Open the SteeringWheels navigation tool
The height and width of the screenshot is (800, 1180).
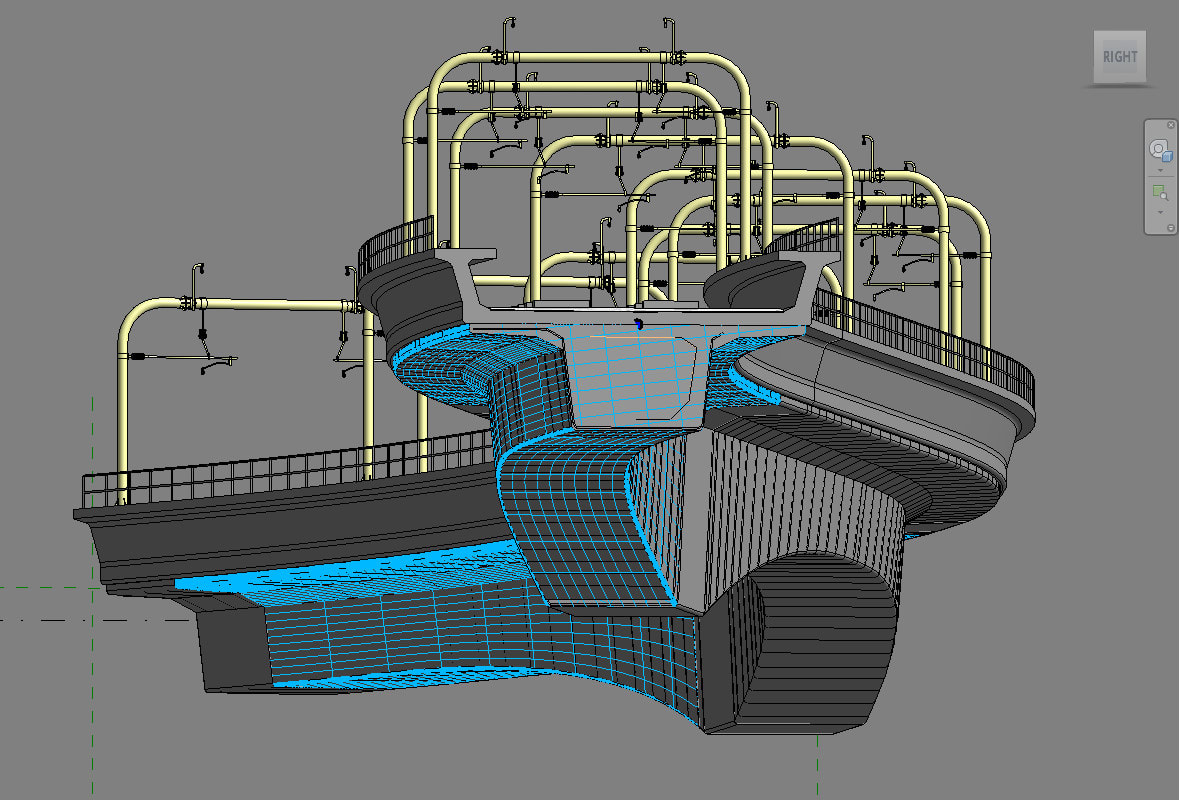(x=1160, y=150)
